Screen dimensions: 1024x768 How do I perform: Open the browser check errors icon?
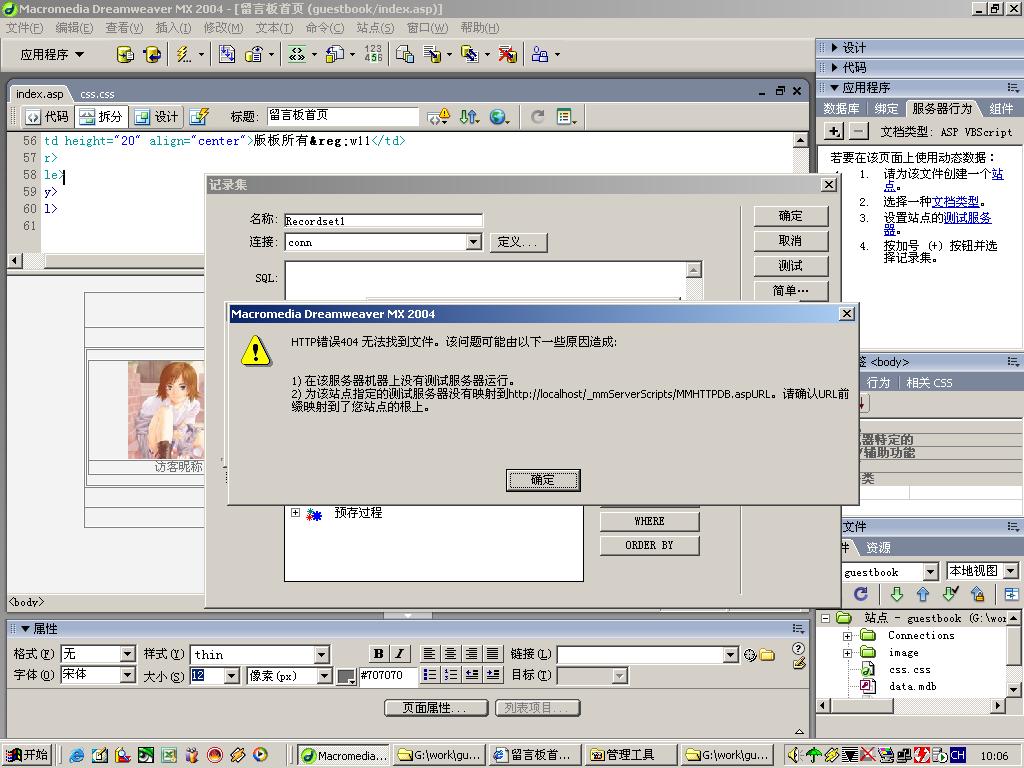[438, 117]
